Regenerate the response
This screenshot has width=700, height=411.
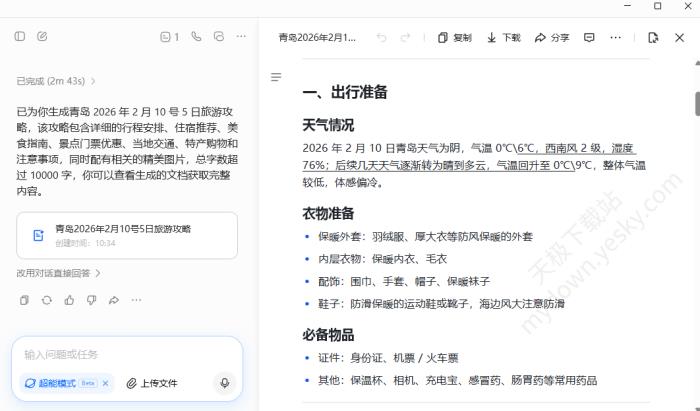pos(47,300)
